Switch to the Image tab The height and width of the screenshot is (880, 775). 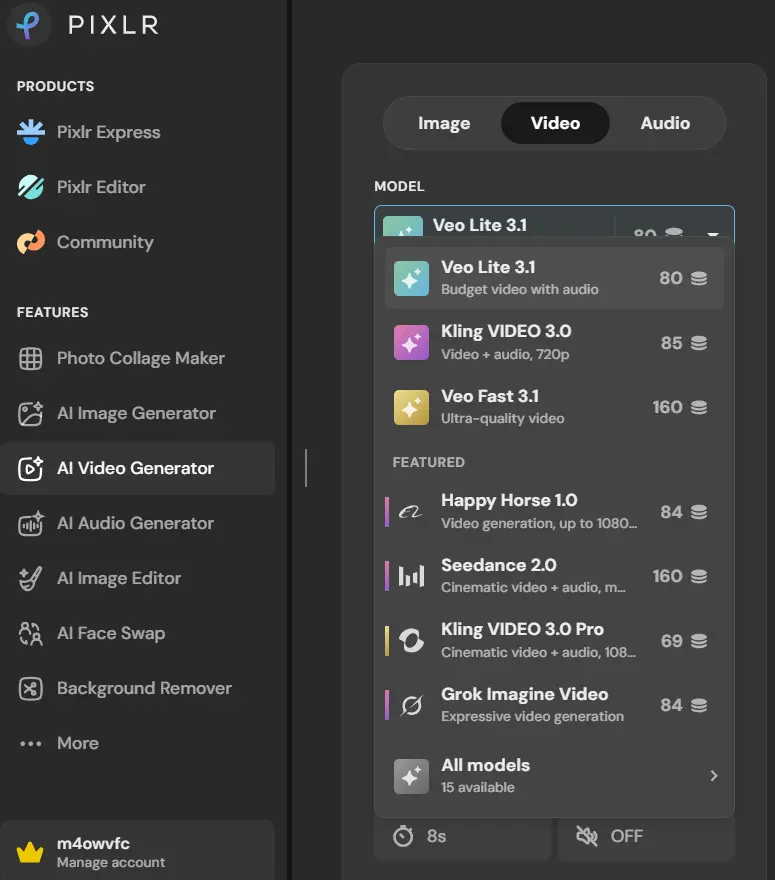[444, 123]
